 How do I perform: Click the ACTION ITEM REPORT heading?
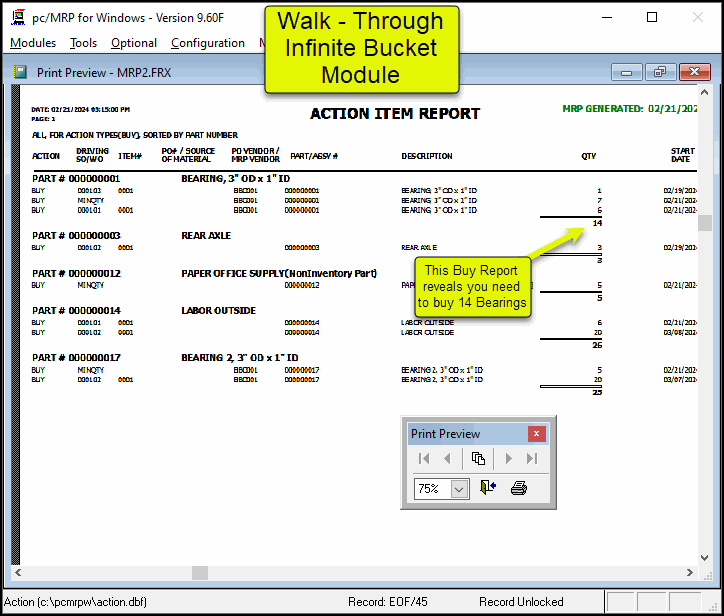coord(395,114)
